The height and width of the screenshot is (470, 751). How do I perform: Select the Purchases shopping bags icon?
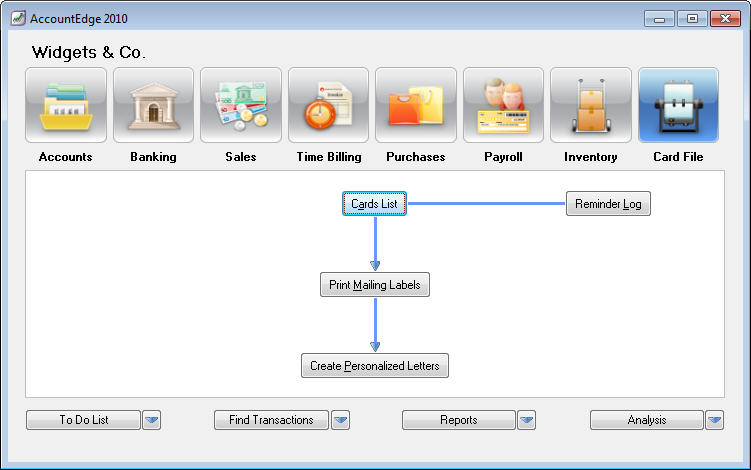click(x=416, y=105)
